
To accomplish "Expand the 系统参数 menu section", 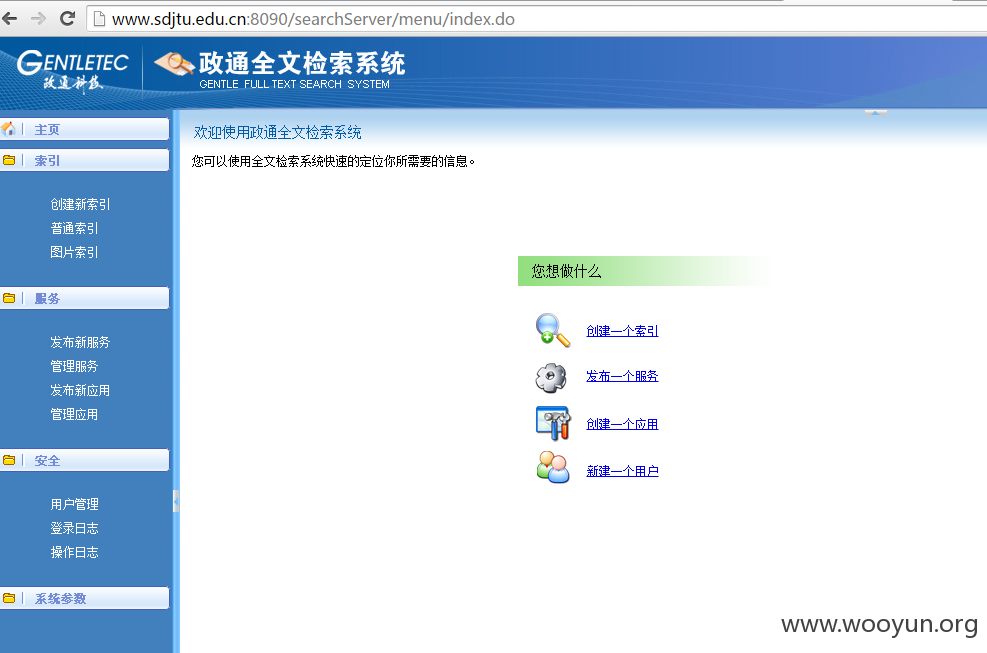I will [x=84, y=598].
